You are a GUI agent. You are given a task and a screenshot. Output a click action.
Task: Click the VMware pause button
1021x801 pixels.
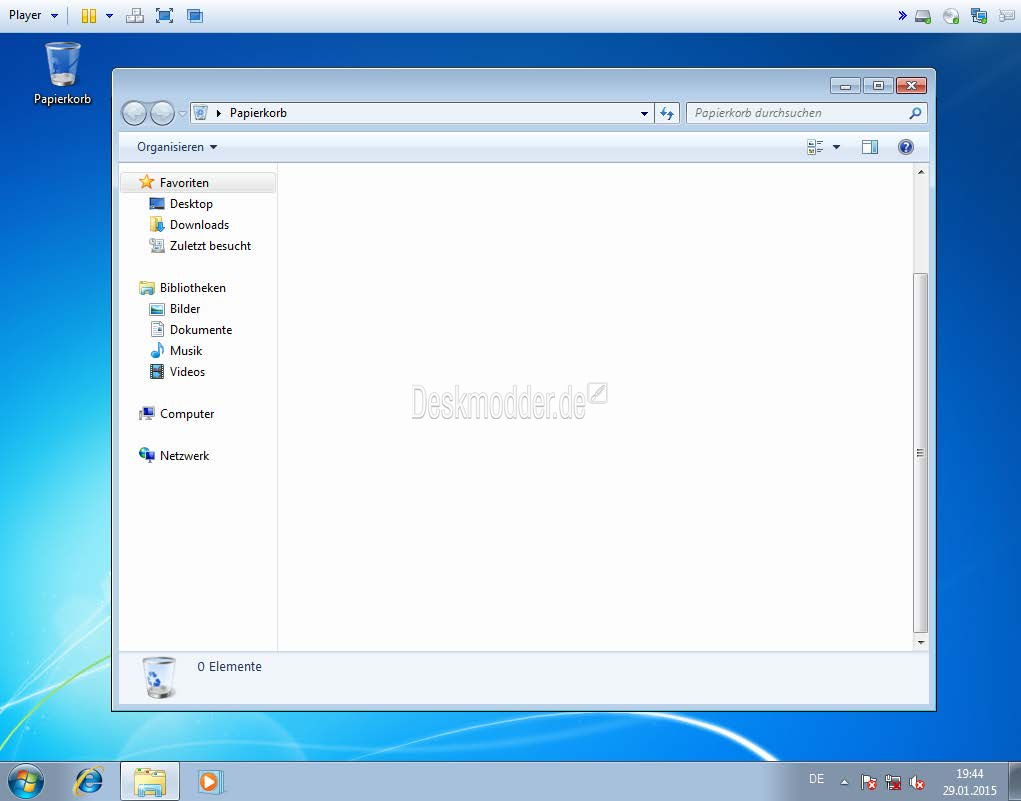coord(89,16)
